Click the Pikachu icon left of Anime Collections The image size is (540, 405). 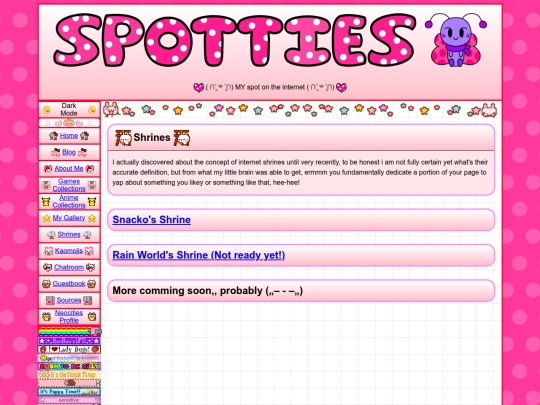click(46, 201)
